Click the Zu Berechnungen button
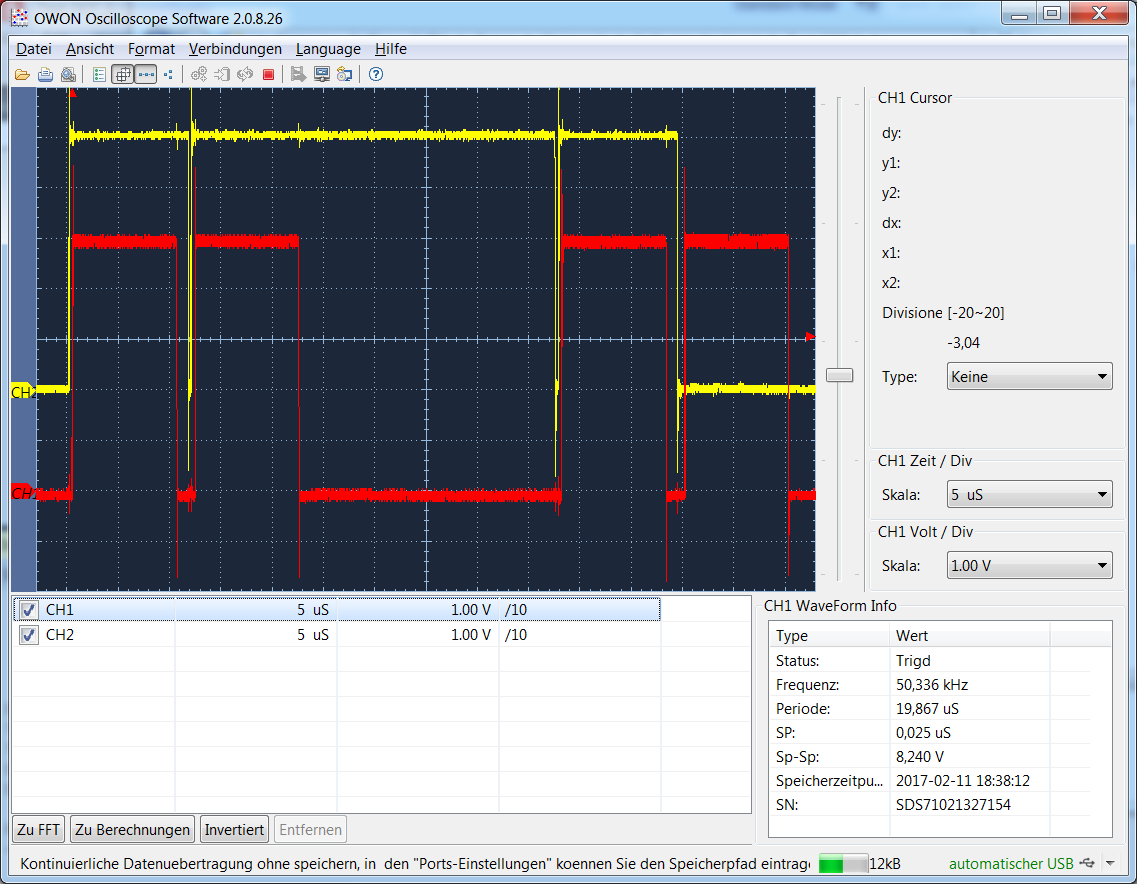This screenshot has width=1137, height=884. (132, 830)
